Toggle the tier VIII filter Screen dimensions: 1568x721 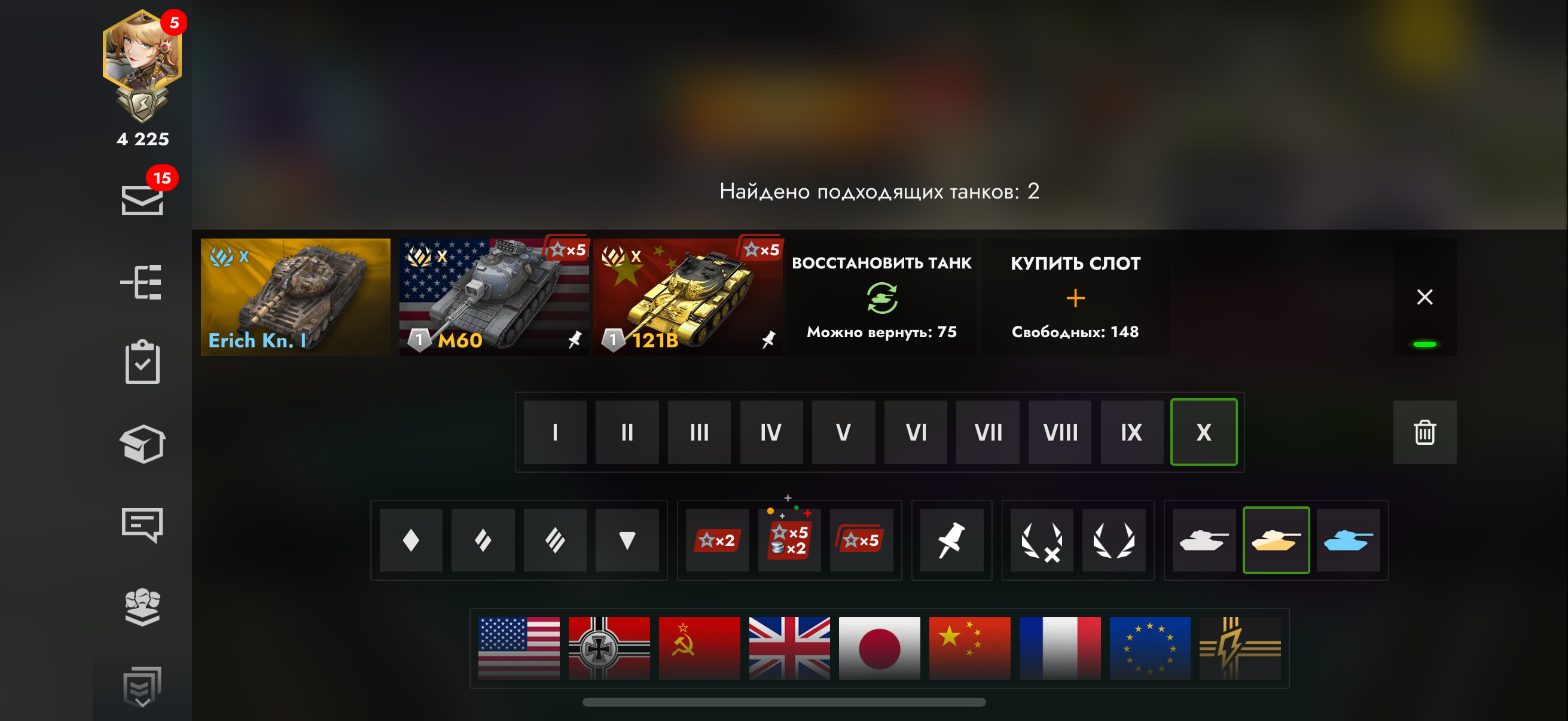tap(1060, 432)
